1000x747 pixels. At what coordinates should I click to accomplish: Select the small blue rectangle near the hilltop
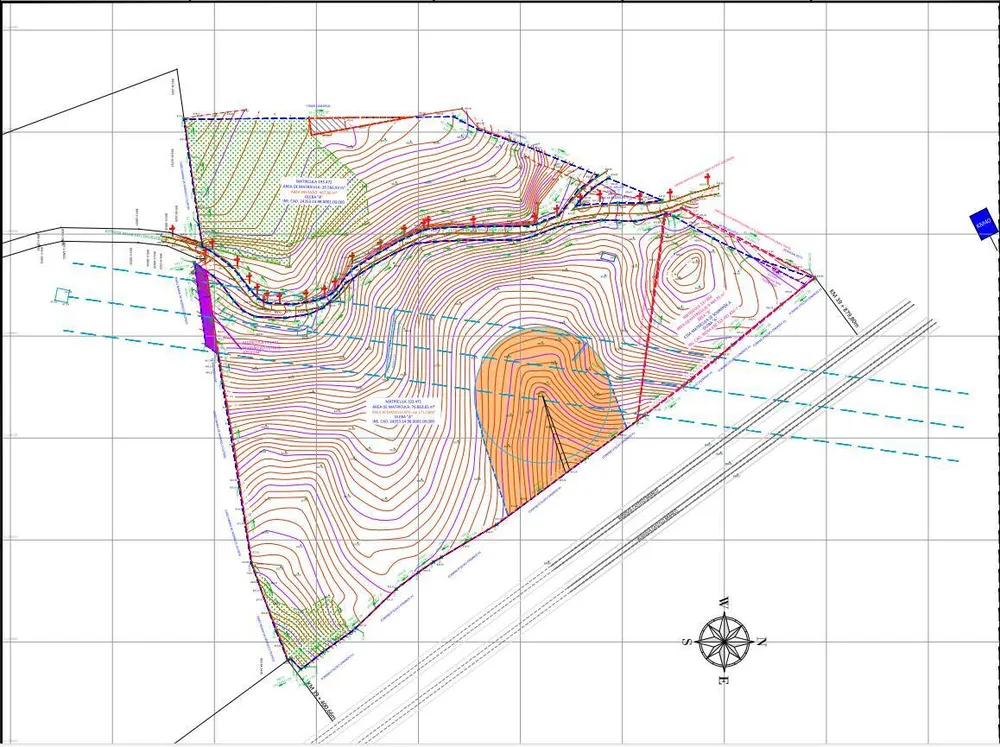click(x=608, y=256)
